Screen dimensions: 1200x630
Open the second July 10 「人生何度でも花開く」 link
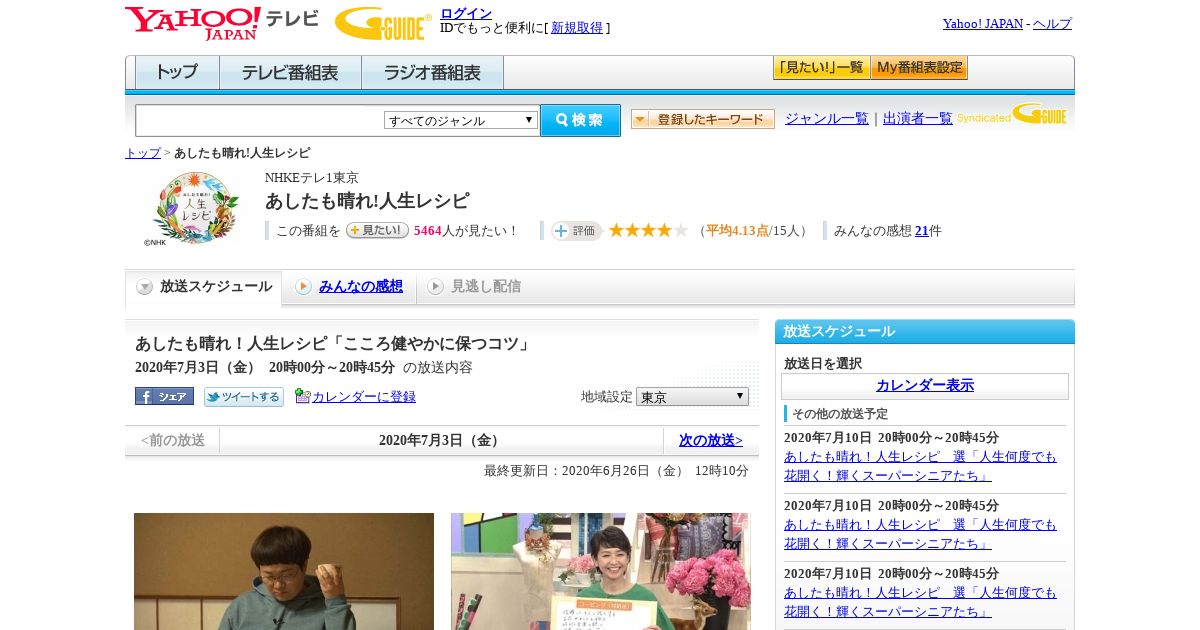point(920,533)
